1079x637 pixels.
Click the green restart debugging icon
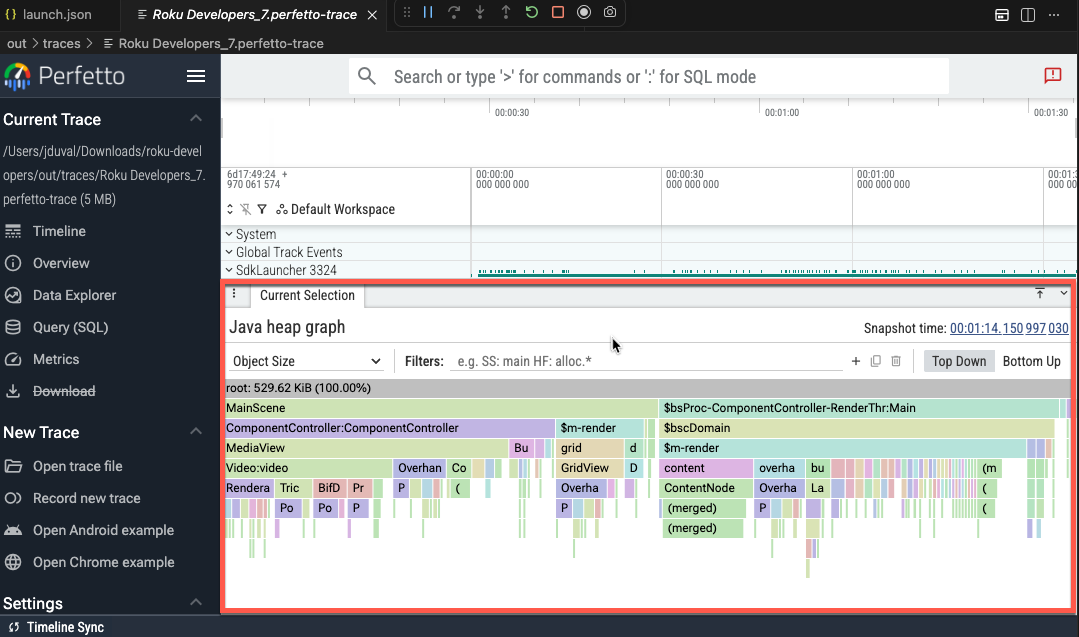click(x=532, y=13)
